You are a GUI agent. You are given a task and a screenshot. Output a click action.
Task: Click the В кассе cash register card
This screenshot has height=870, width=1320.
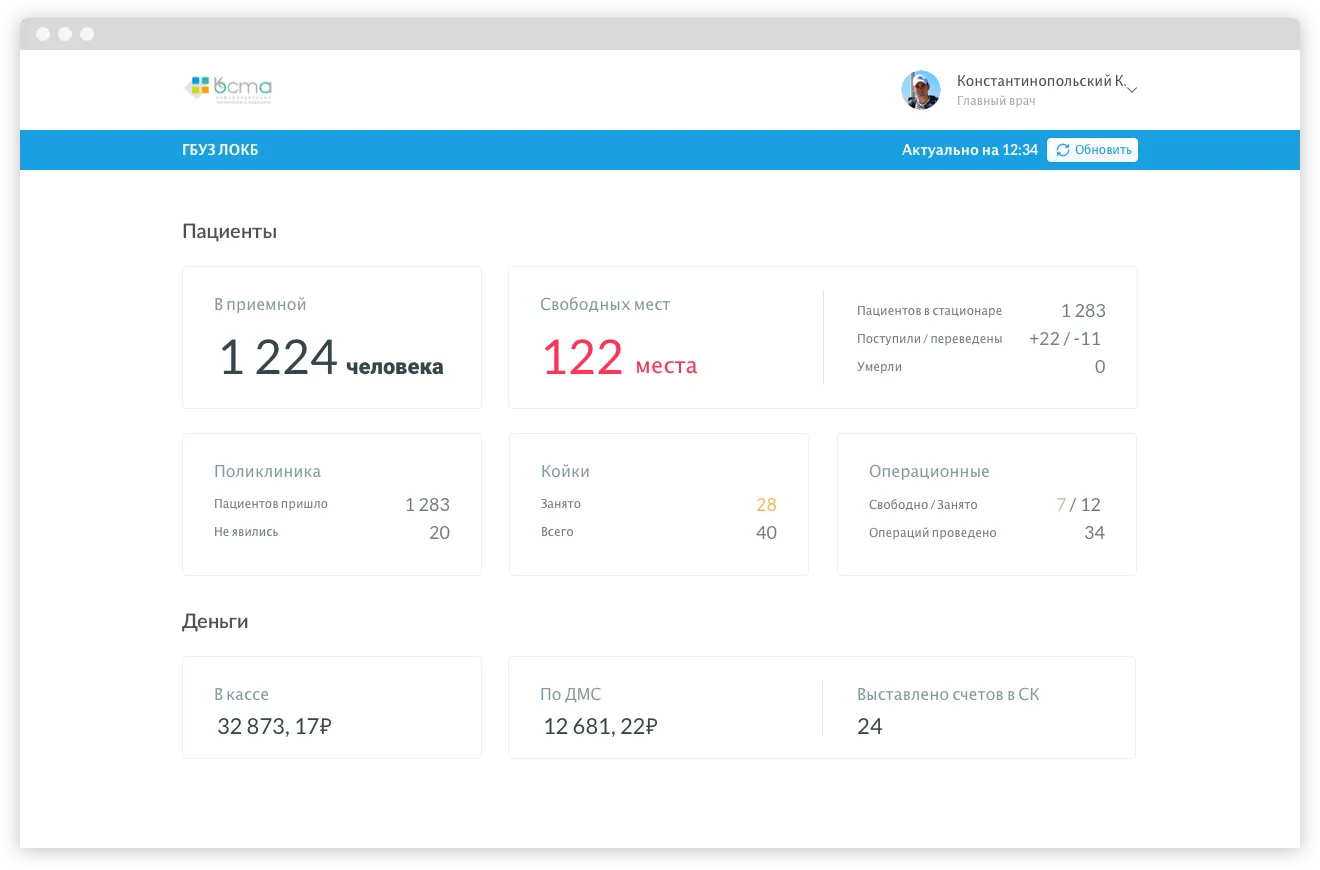click(x=331, y=706)
